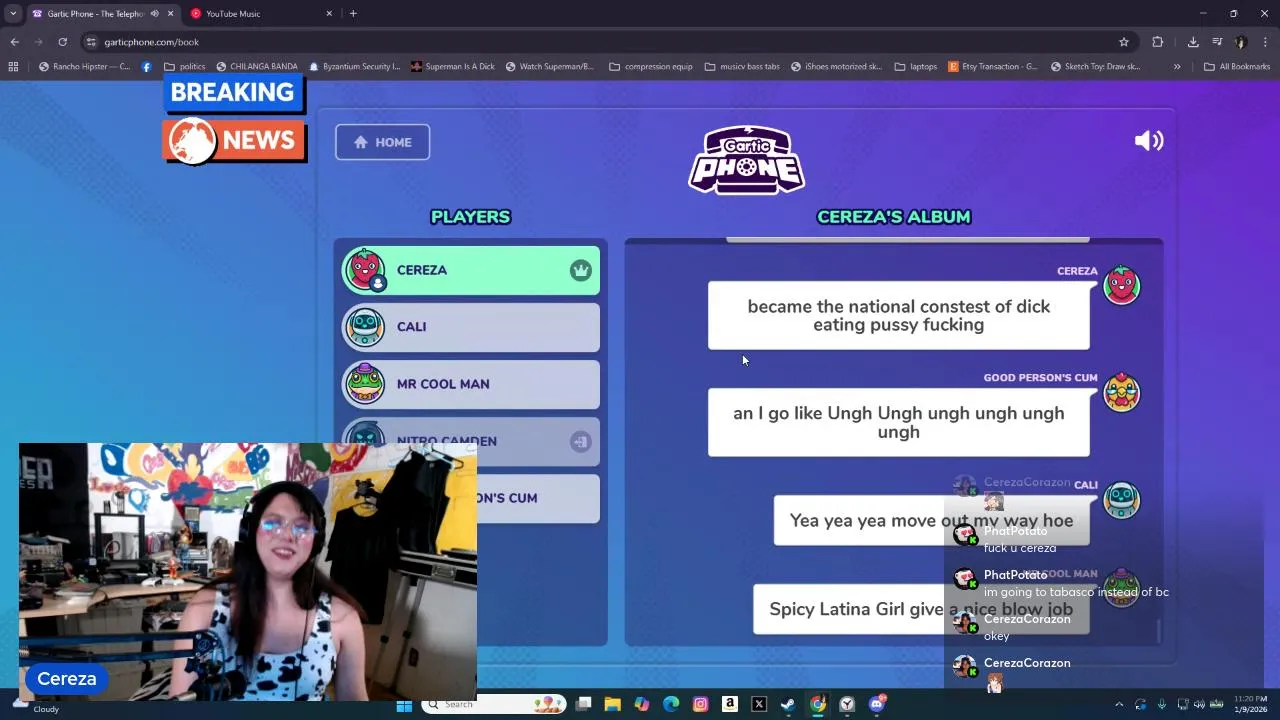Open the browser profile avatar
This screenshot has width=1280, height=720.
point(1241,42)
